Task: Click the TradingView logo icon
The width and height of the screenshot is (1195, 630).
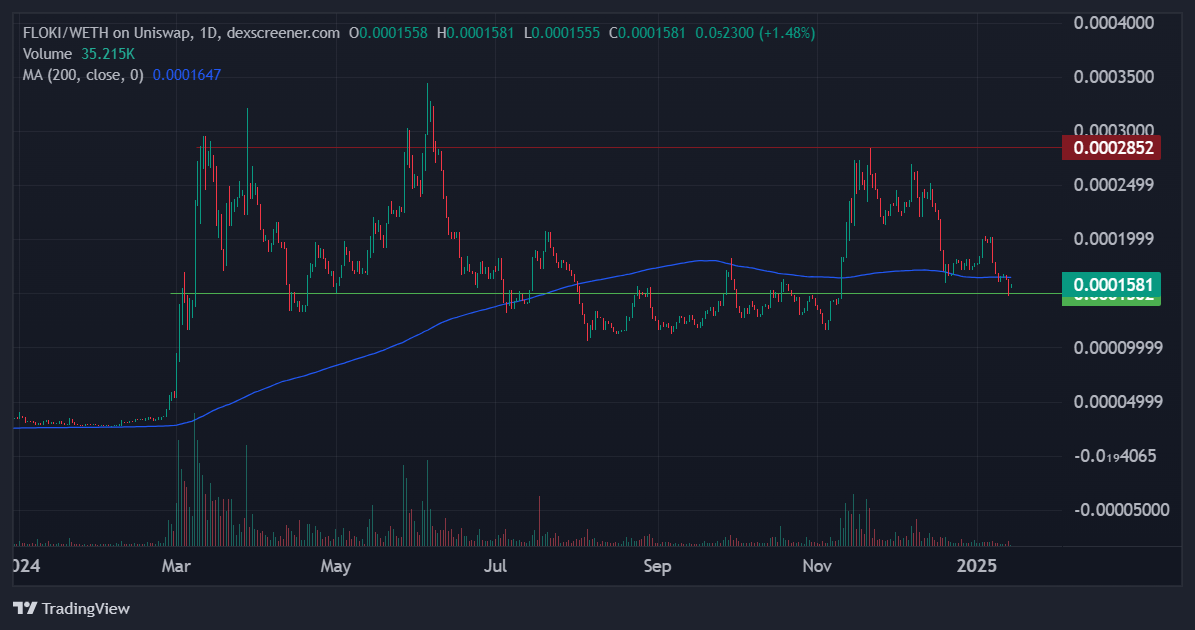Action: pyautogui.click(x=25, y=608)
